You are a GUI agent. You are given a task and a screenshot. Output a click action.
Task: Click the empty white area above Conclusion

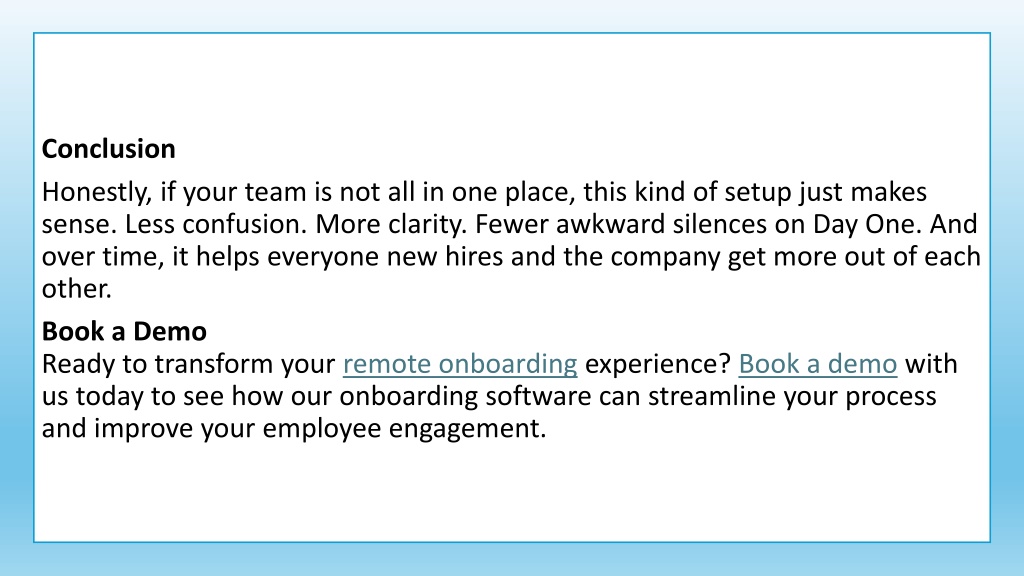pos(512,84)
